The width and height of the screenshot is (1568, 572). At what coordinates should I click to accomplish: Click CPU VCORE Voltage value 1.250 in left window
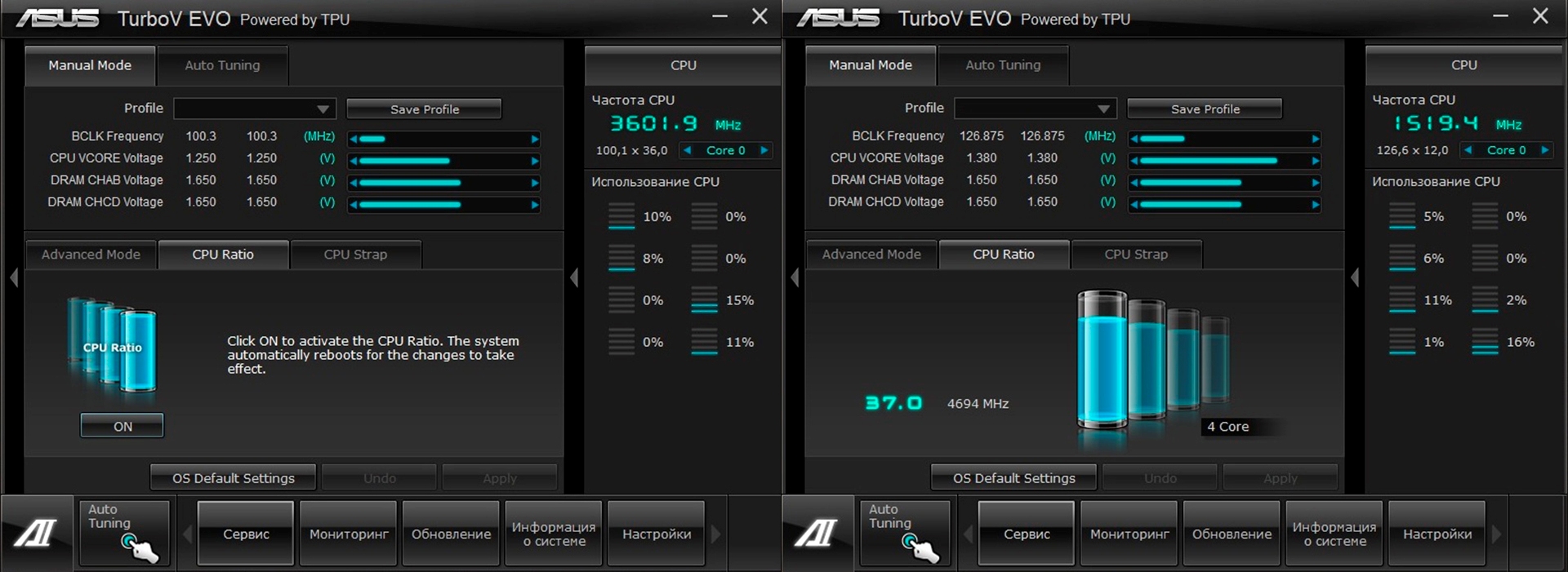201,158
